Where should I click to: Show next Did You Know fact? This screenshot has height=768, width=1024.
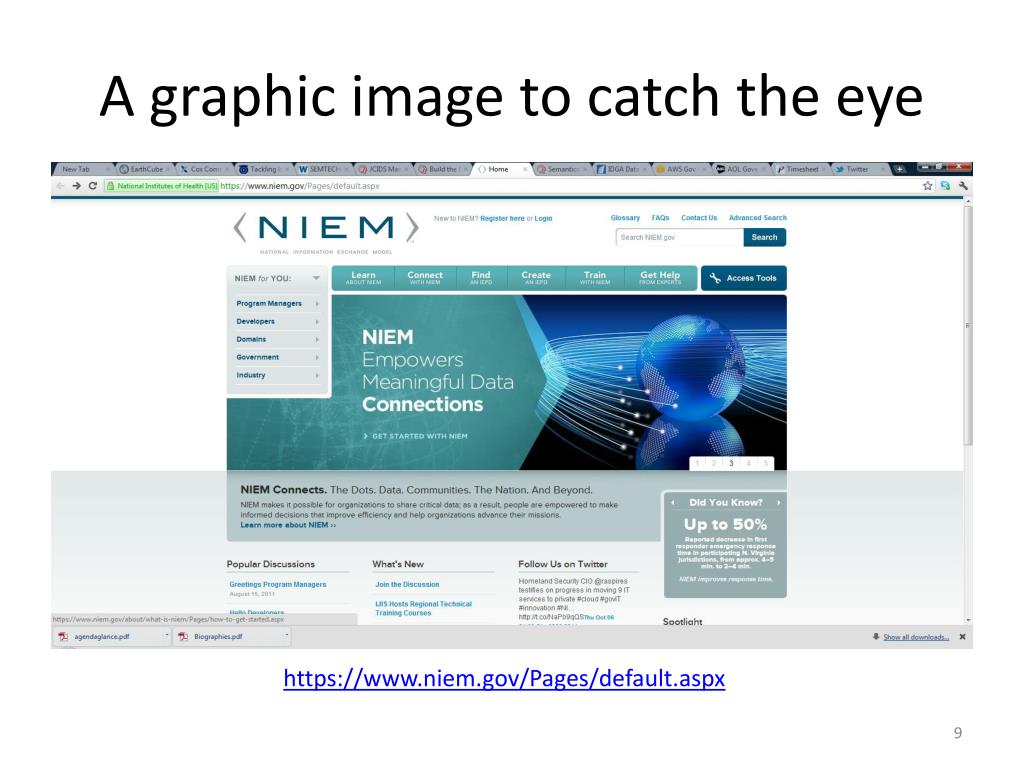pyautogui.click(x=778, y=503)
